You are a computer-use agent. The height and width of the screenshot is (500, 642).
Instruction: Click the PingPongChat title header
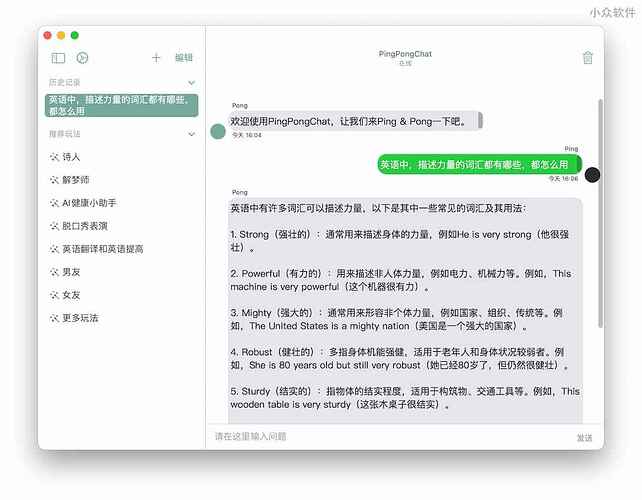(405, 54)
